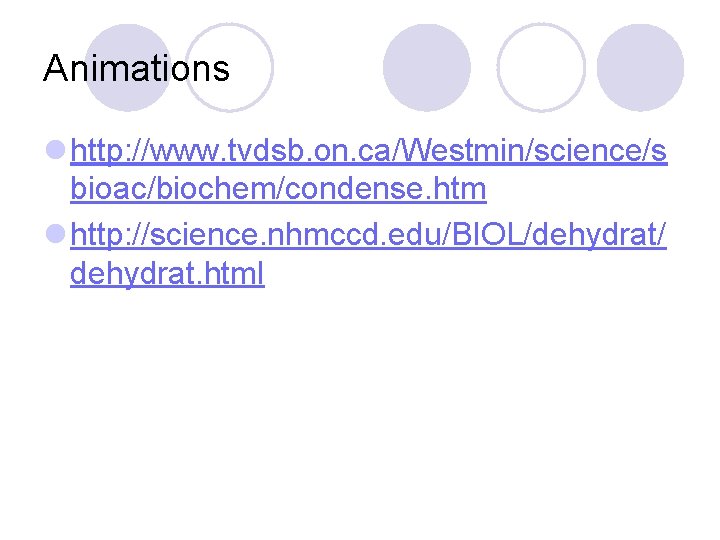Select the outlined circle right of the title

click(231, 67)
